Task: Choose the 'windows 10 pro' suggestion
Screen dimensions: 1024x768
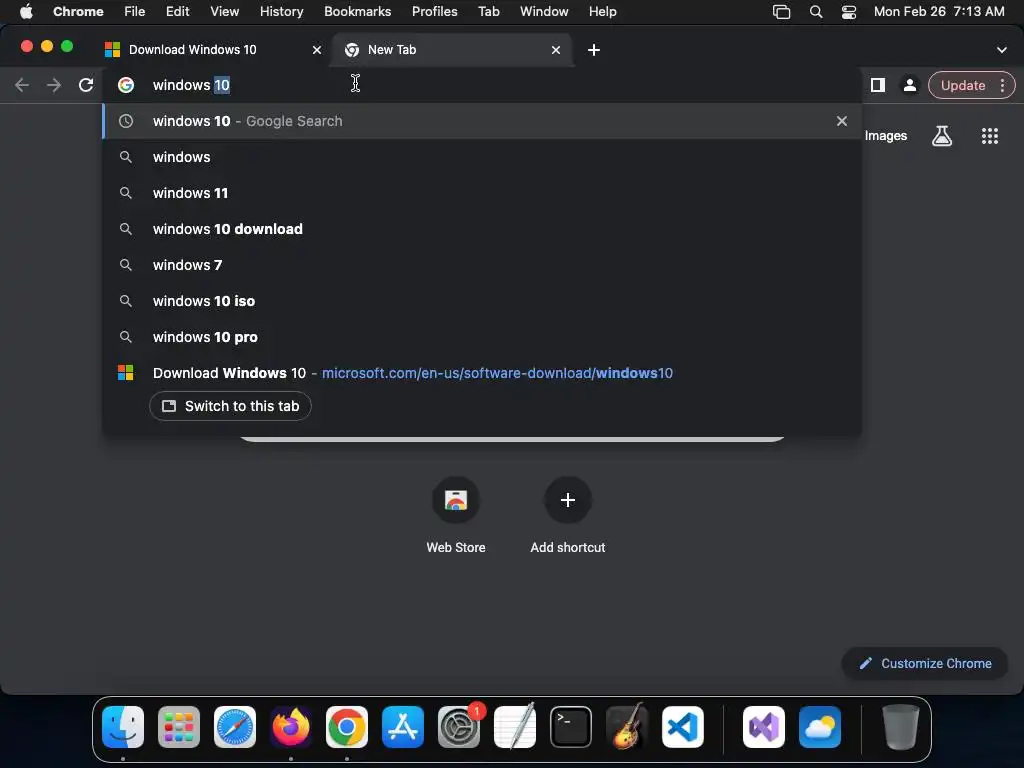Action: coord(482,337)
